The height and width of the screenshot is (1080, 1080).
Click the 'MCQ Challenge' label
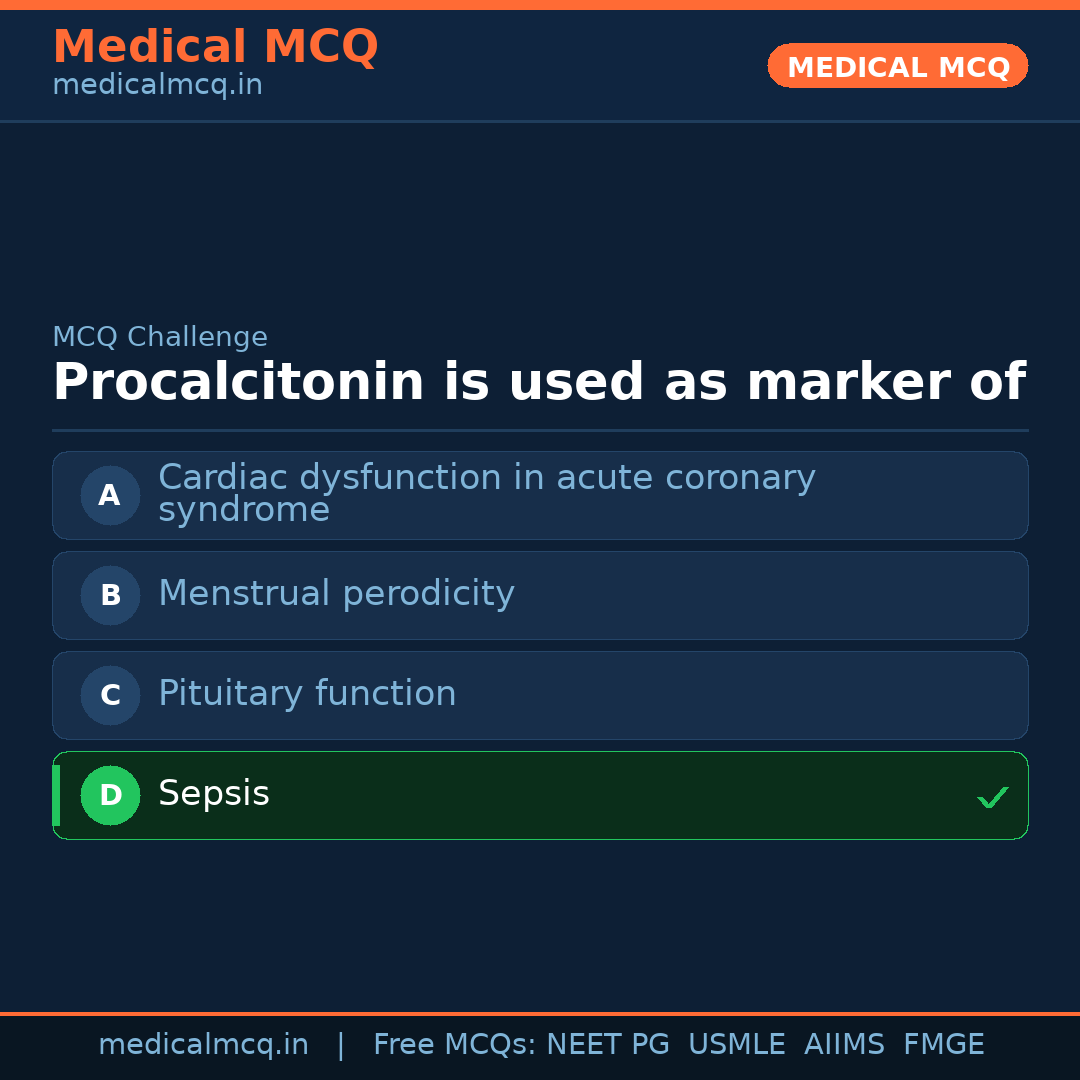tap(160, 337)
